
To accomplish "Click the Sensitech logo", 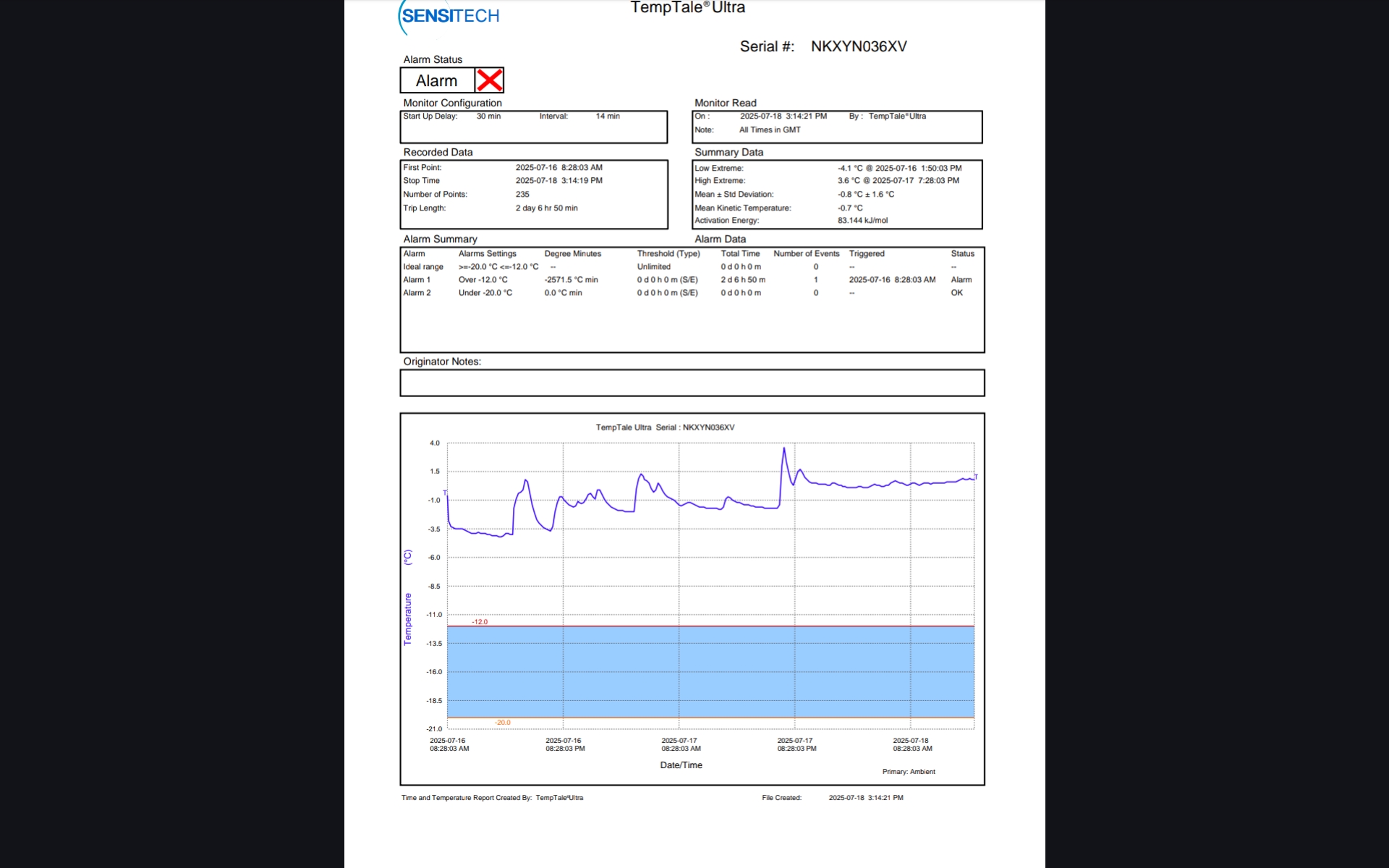I will (x=449, y=16).
